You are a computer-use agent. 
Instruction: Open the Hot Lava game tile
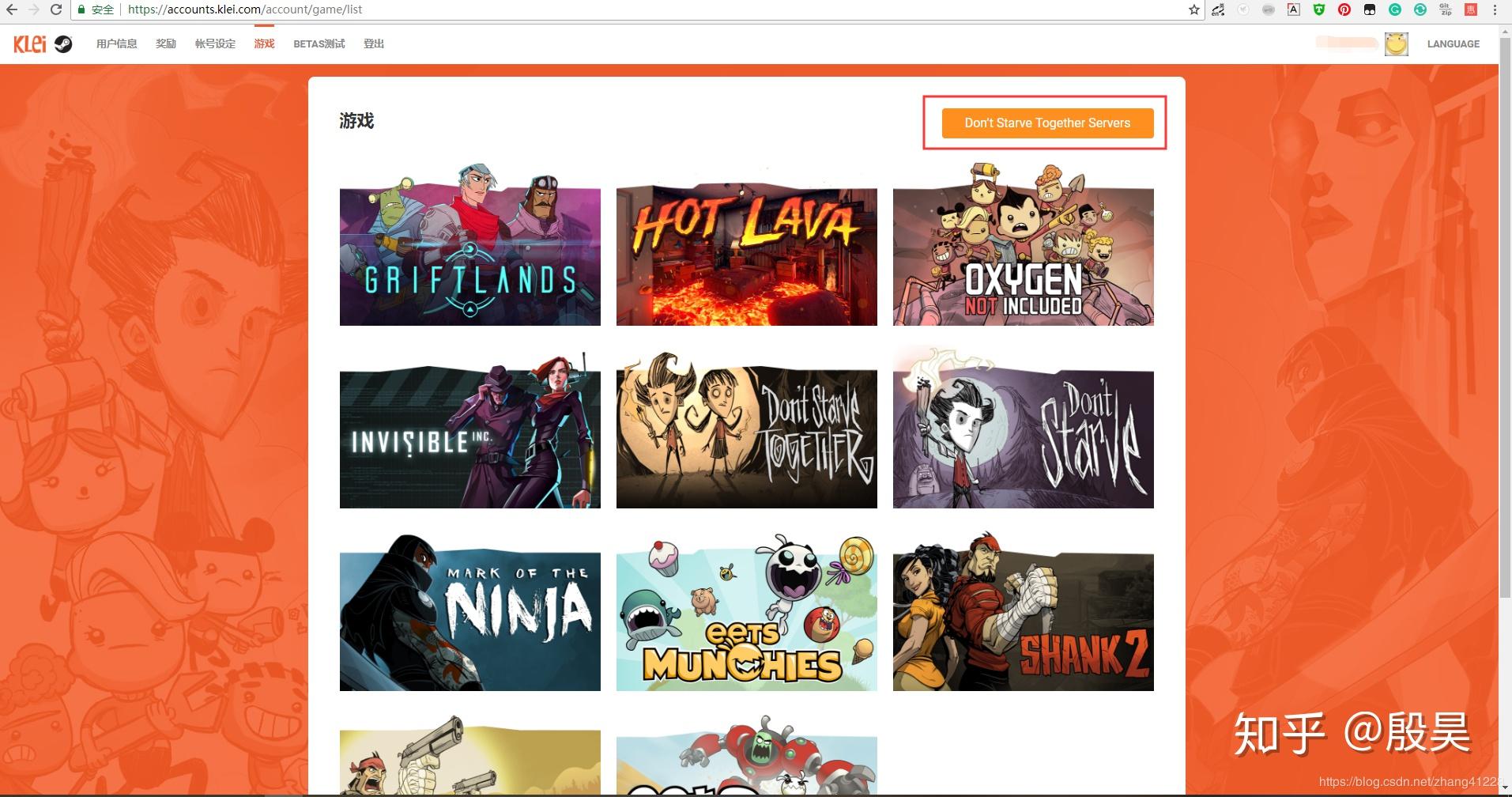[x=747, y=253]
